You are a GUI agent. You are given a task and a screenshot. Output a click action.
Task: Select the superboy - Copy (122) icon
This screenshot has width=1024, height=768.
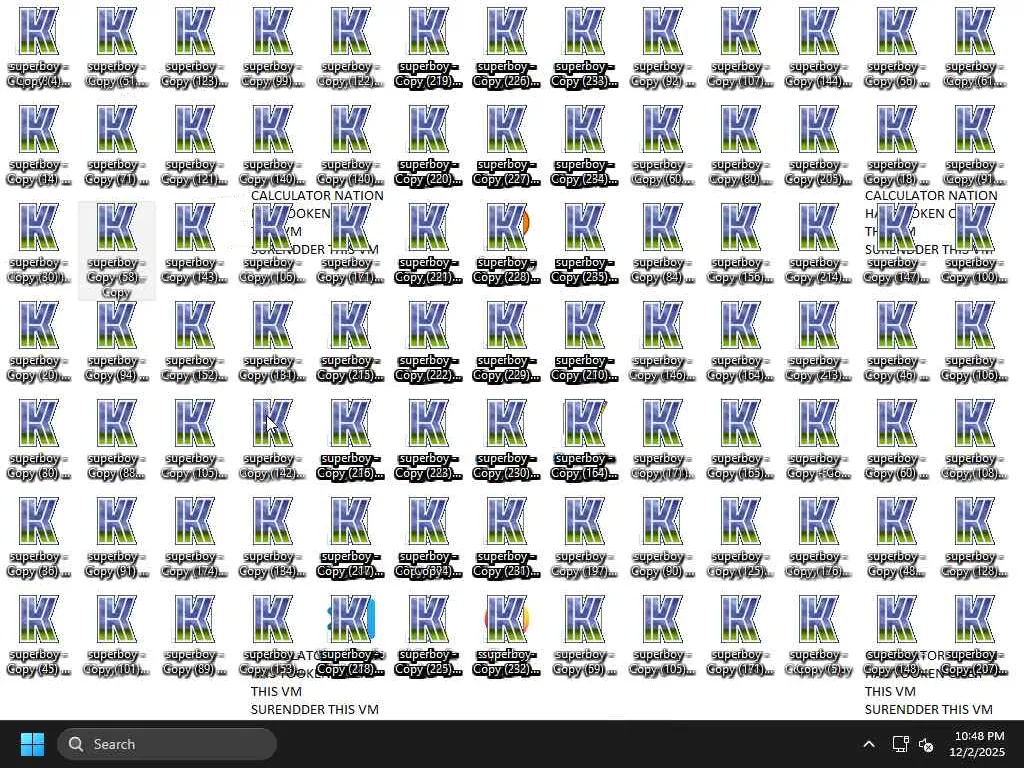click(x=351, y=47)
